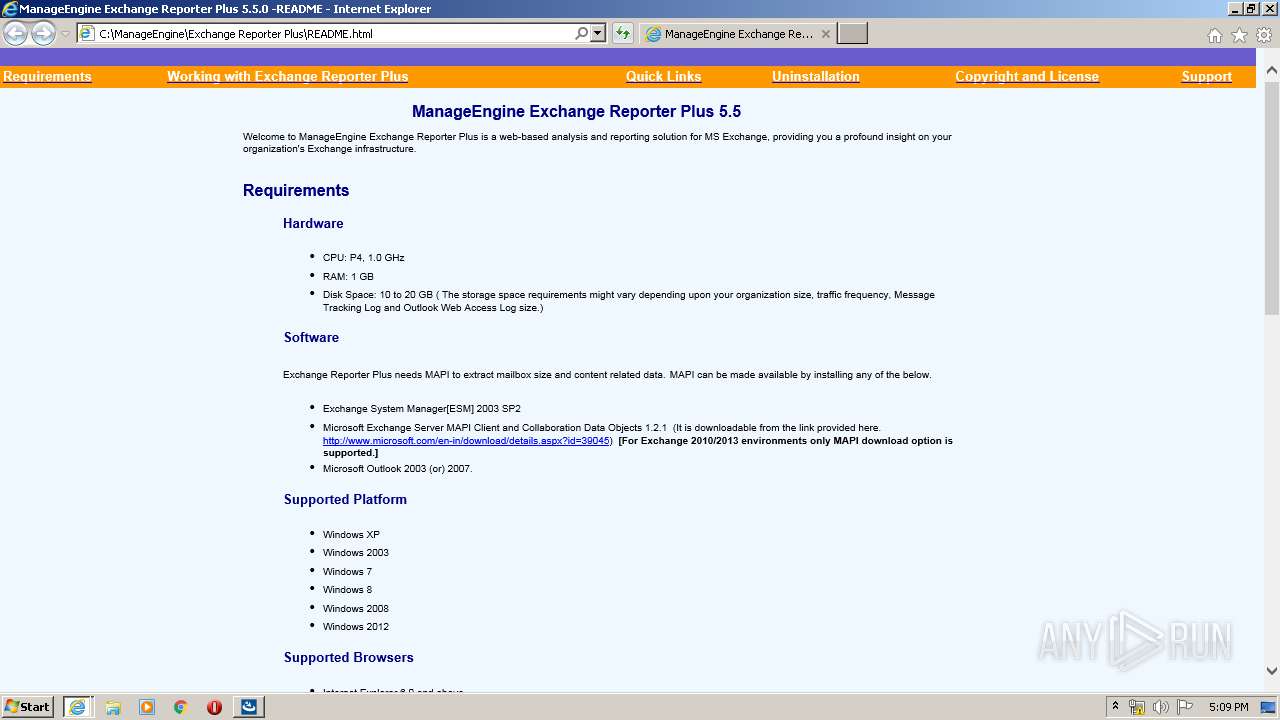Click the Requirements section heading

click(296, 191)
